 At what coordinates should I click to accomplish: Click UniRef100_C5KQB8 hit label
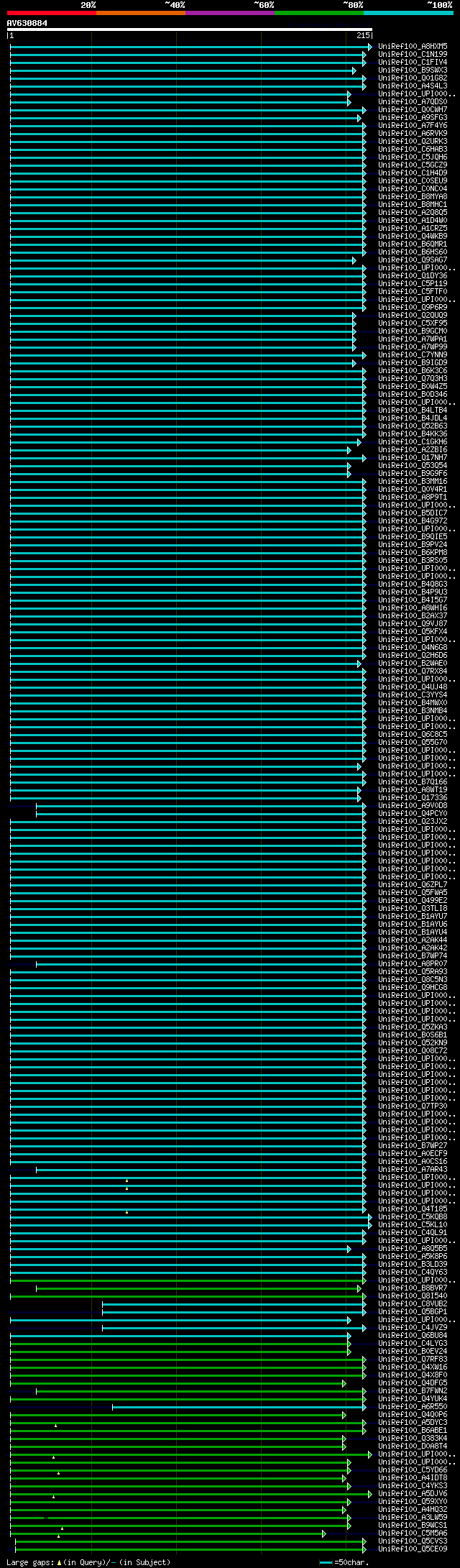413,1216
